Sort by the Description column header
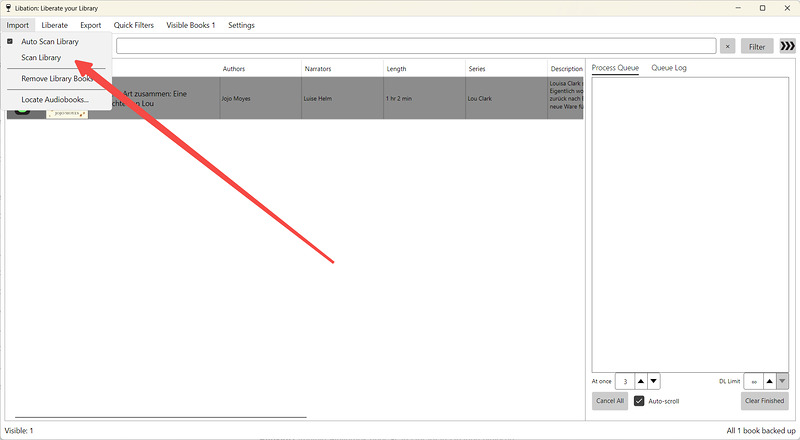The height and width of the screenshot is (440, 800). pyautogui.click(x=566, y=68)
